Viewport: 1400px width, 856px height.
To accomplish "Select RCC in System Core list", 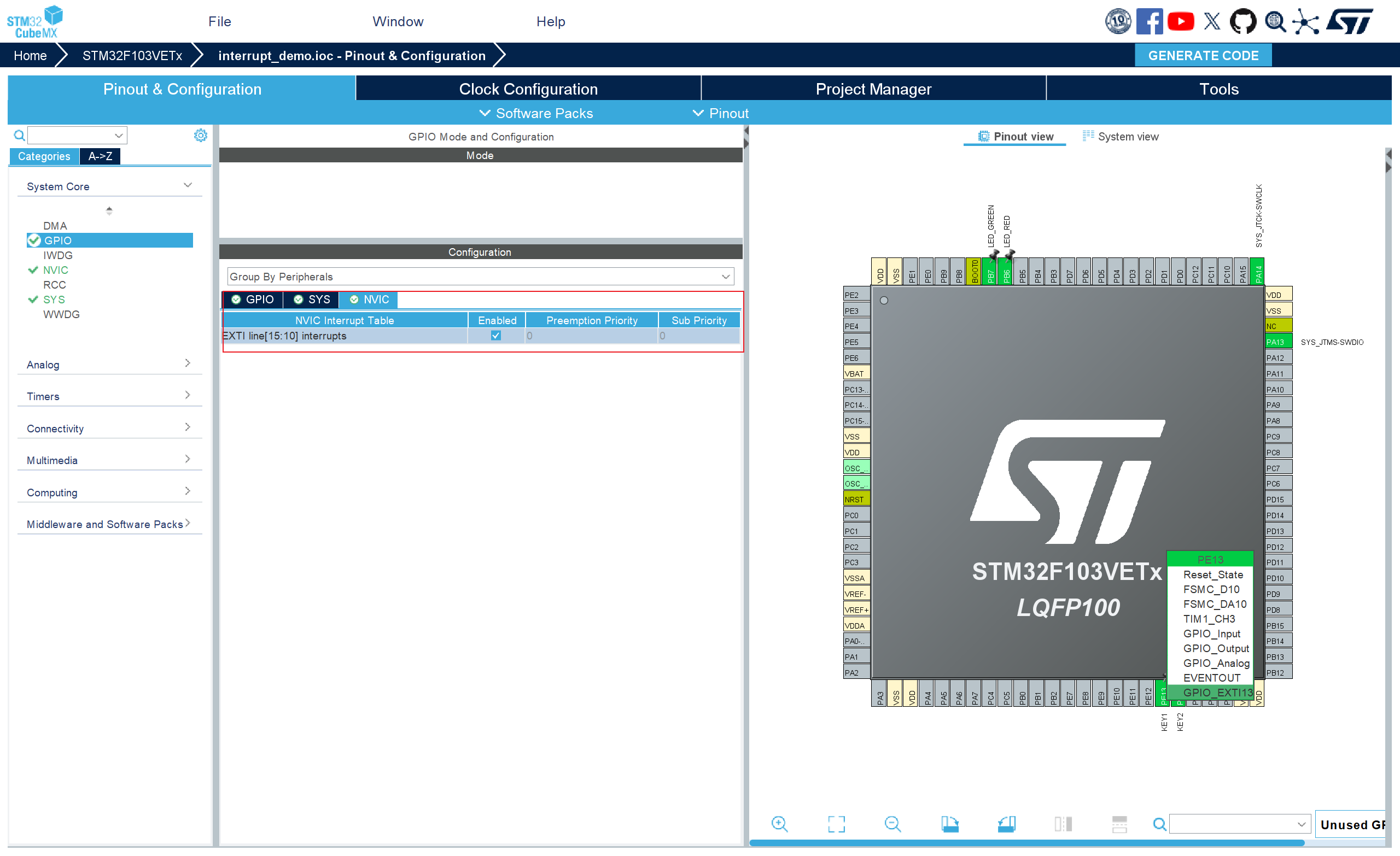I will coord(55,285).
